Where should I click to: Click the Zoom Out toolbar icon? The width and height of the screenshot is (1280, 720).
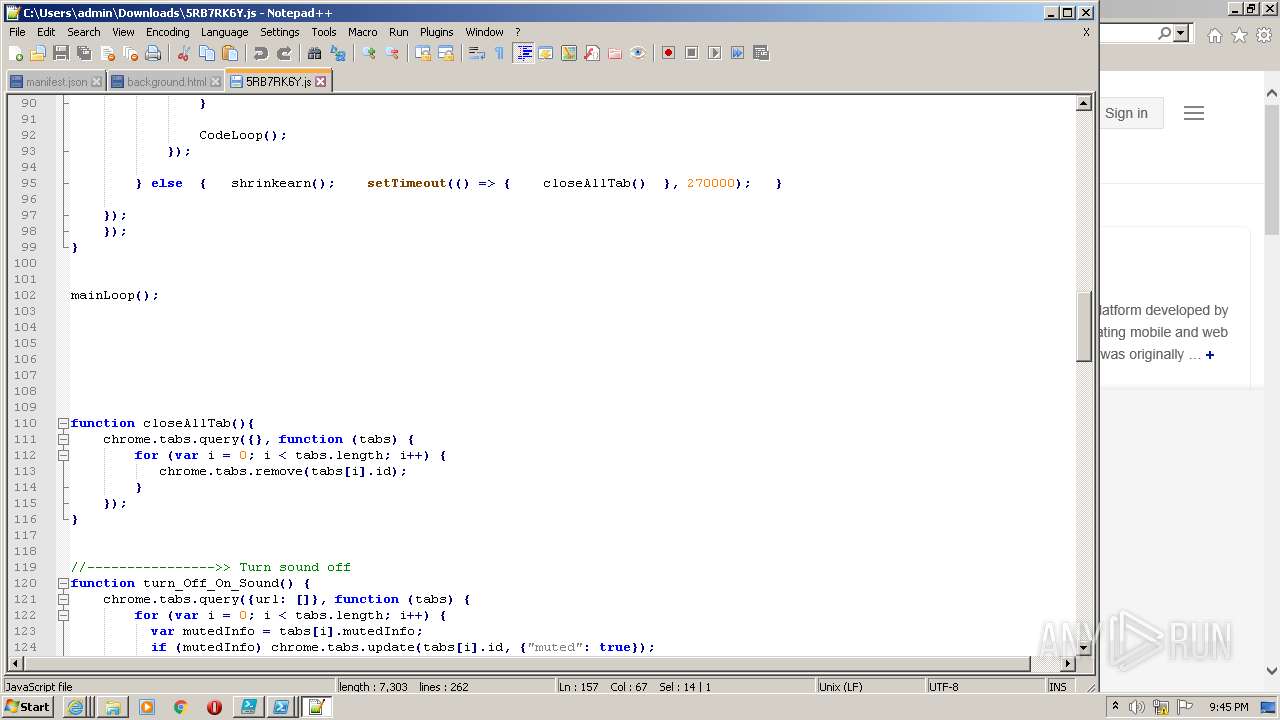(392, 53)
